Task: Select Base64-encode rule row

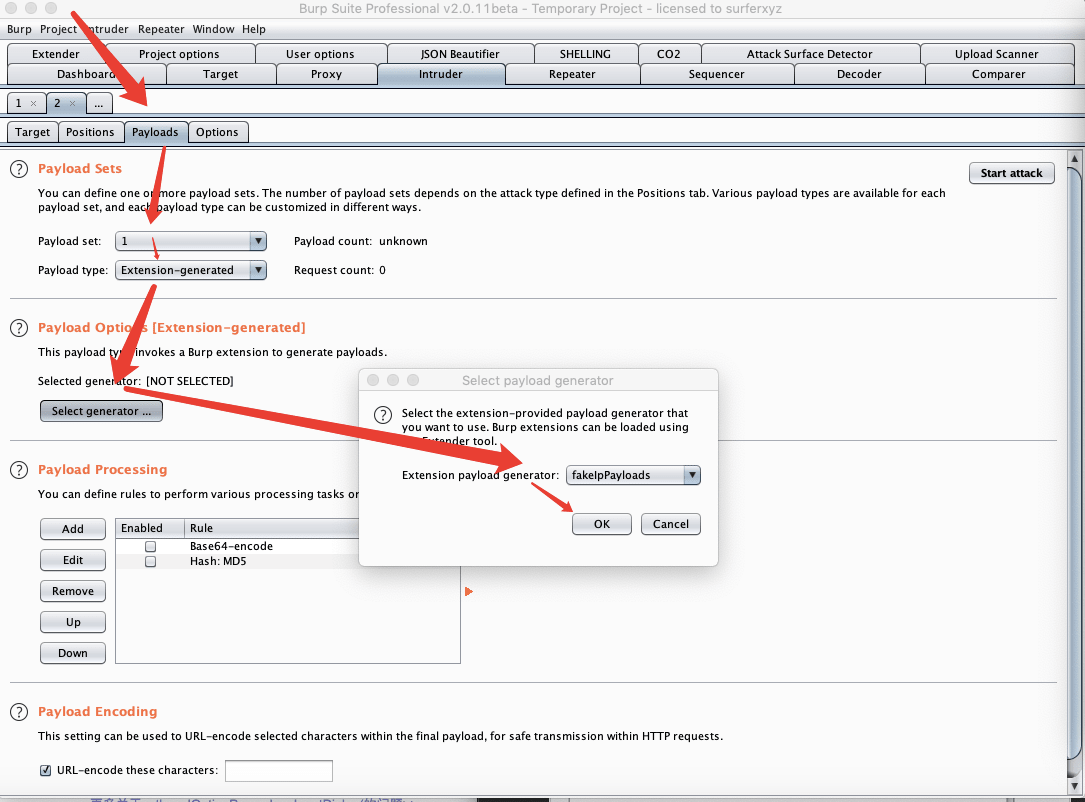Action: pos(237,547)
